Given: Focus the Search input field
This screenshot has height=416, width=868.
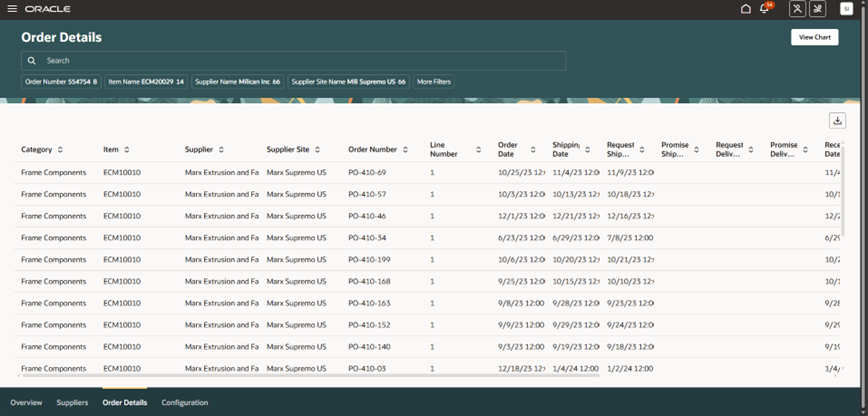Looking at the screenshot, I should pyautogui.click(x=293, y=61).
